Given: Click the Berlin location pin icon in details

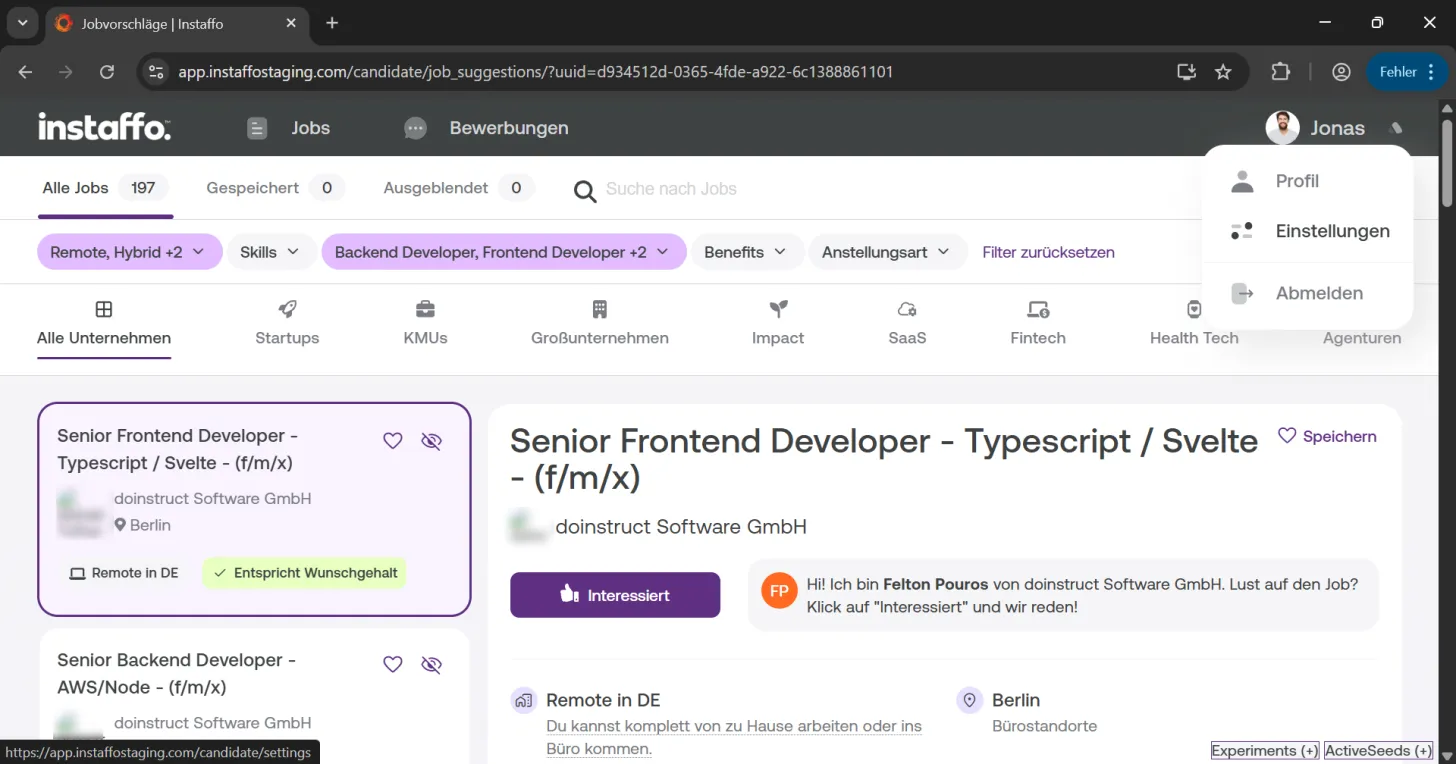Looking at the screenshot, I should 969,700.
